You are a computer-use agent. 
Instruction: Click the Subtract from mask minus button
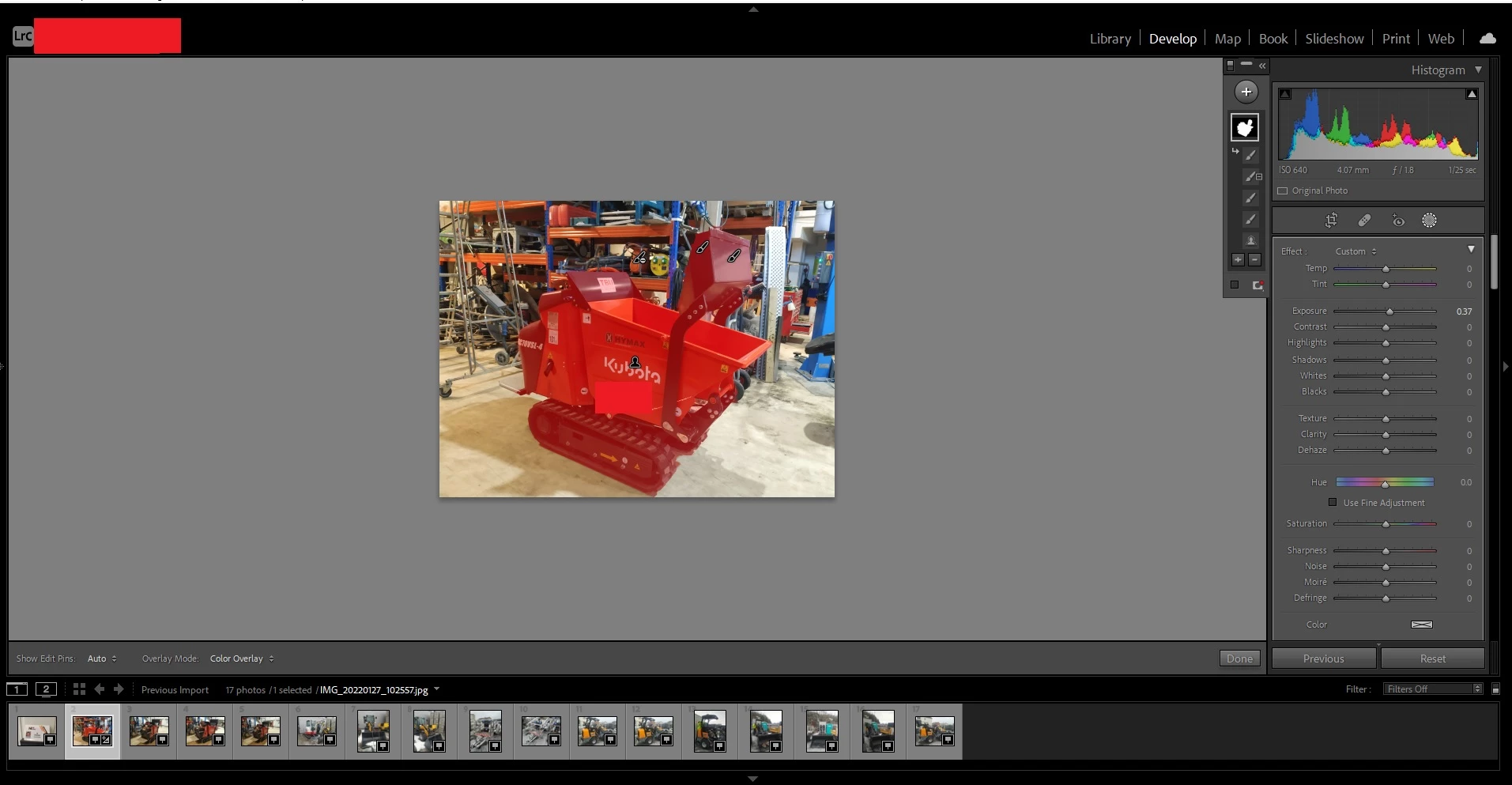click(x=1254, y=259)
